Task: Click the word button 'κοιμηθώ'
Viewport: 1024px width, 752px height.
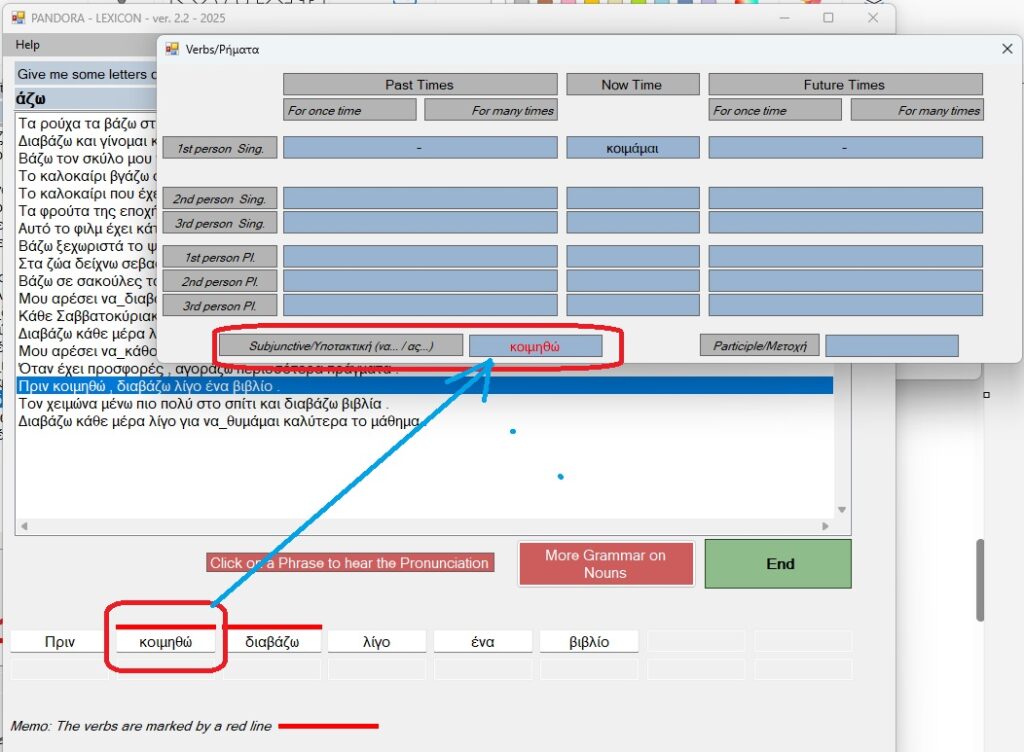Action: point(165,642)
